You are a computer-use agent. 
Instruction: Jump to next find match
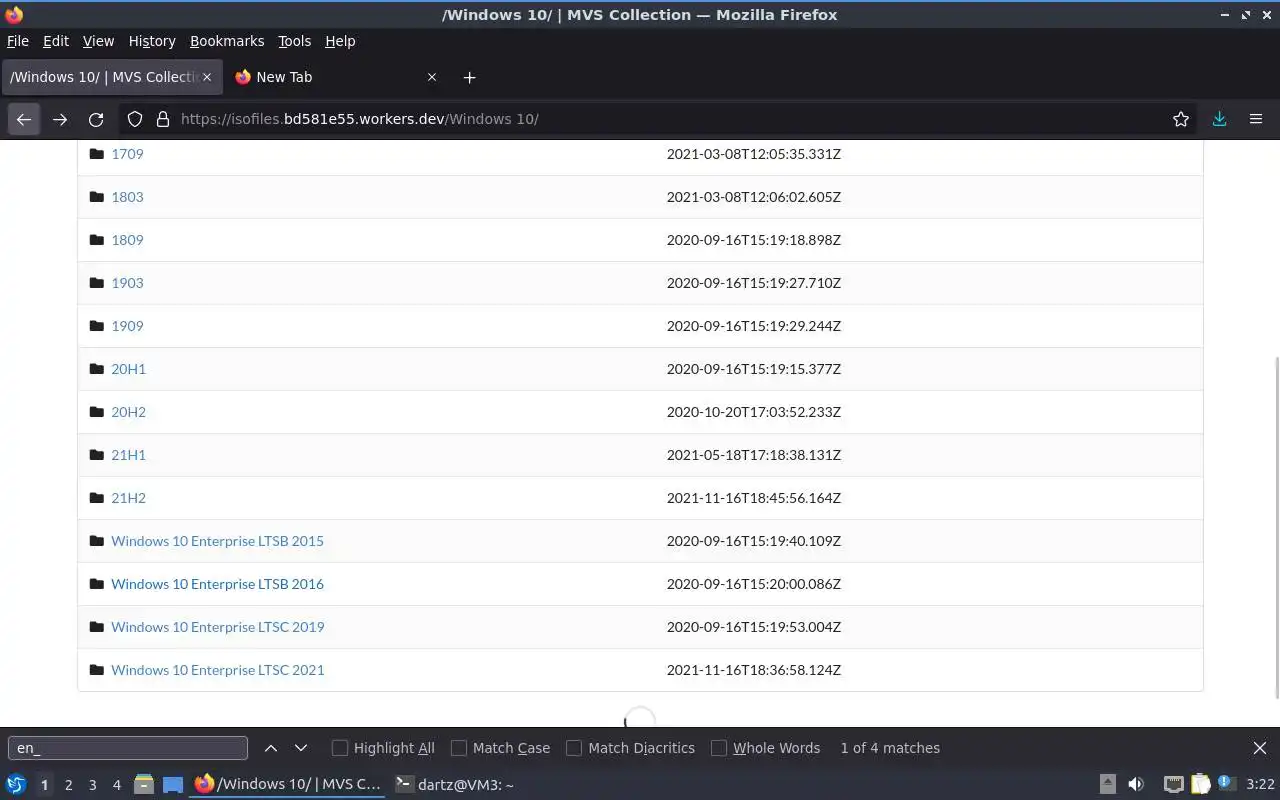tap(301, 748)
